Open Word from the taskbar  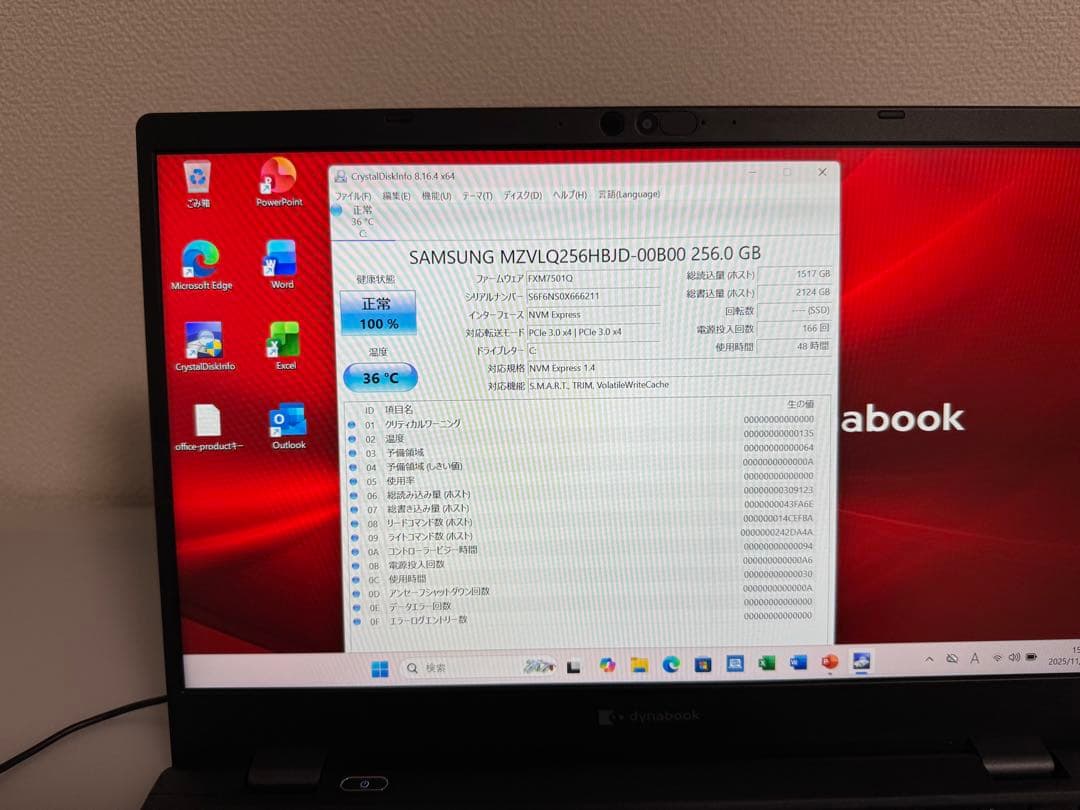coord(798,663)
